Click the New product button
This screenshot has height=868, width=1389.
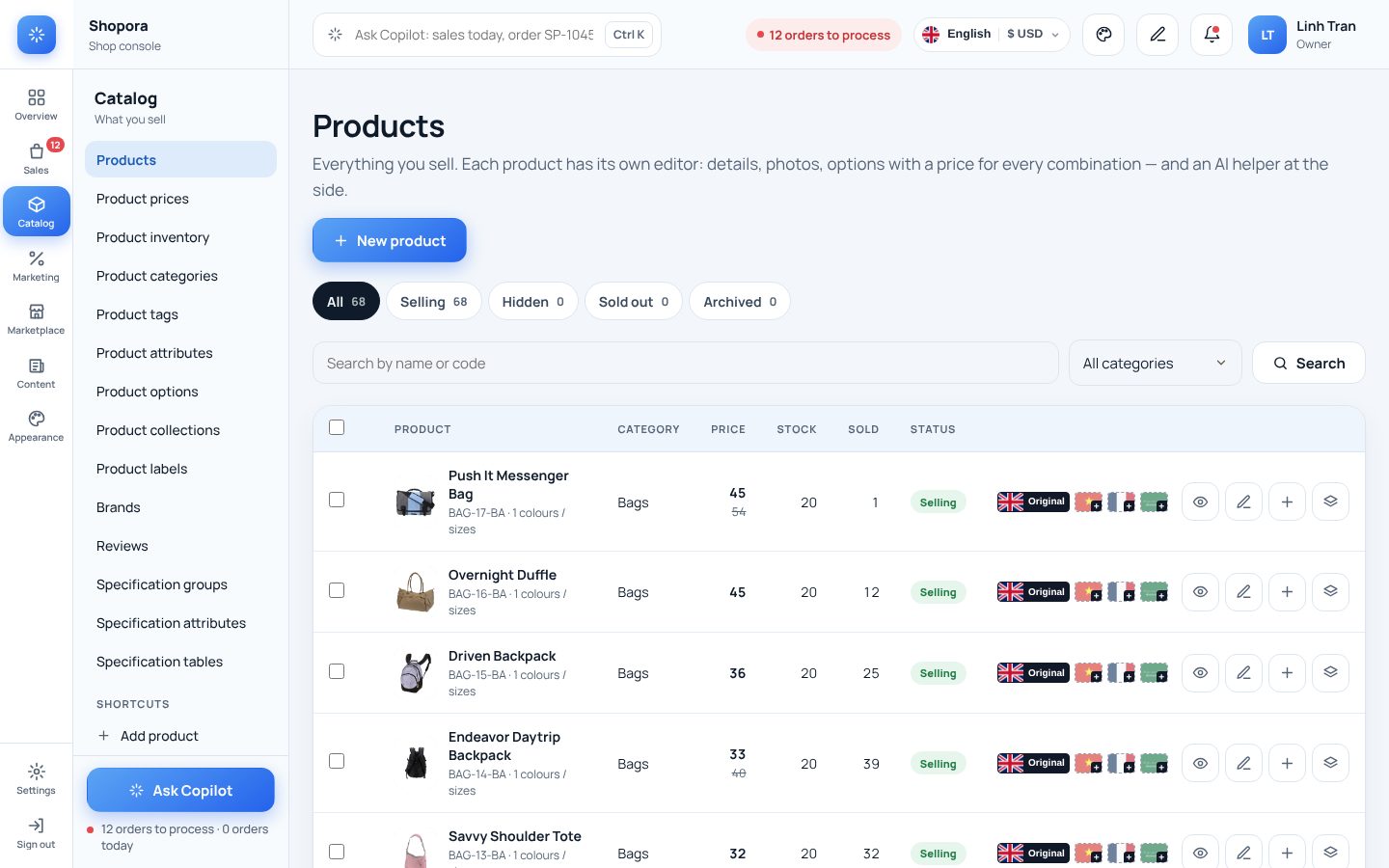click(x=390, y=240)
